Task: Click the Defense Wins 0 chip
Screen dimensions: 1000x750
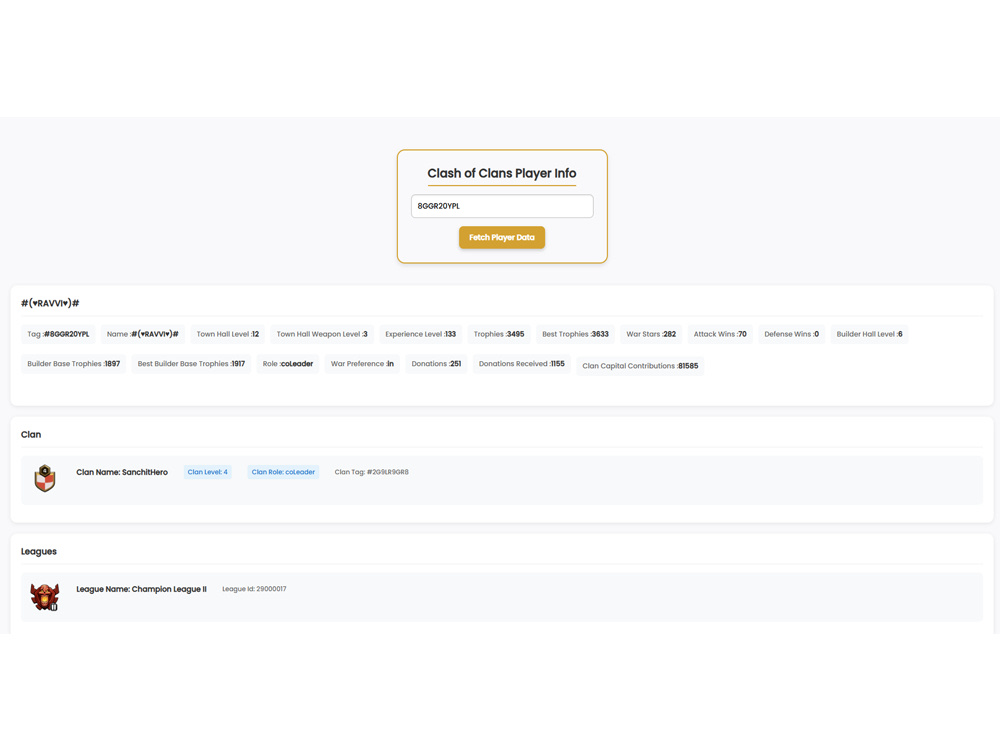Action: (791, 334)
